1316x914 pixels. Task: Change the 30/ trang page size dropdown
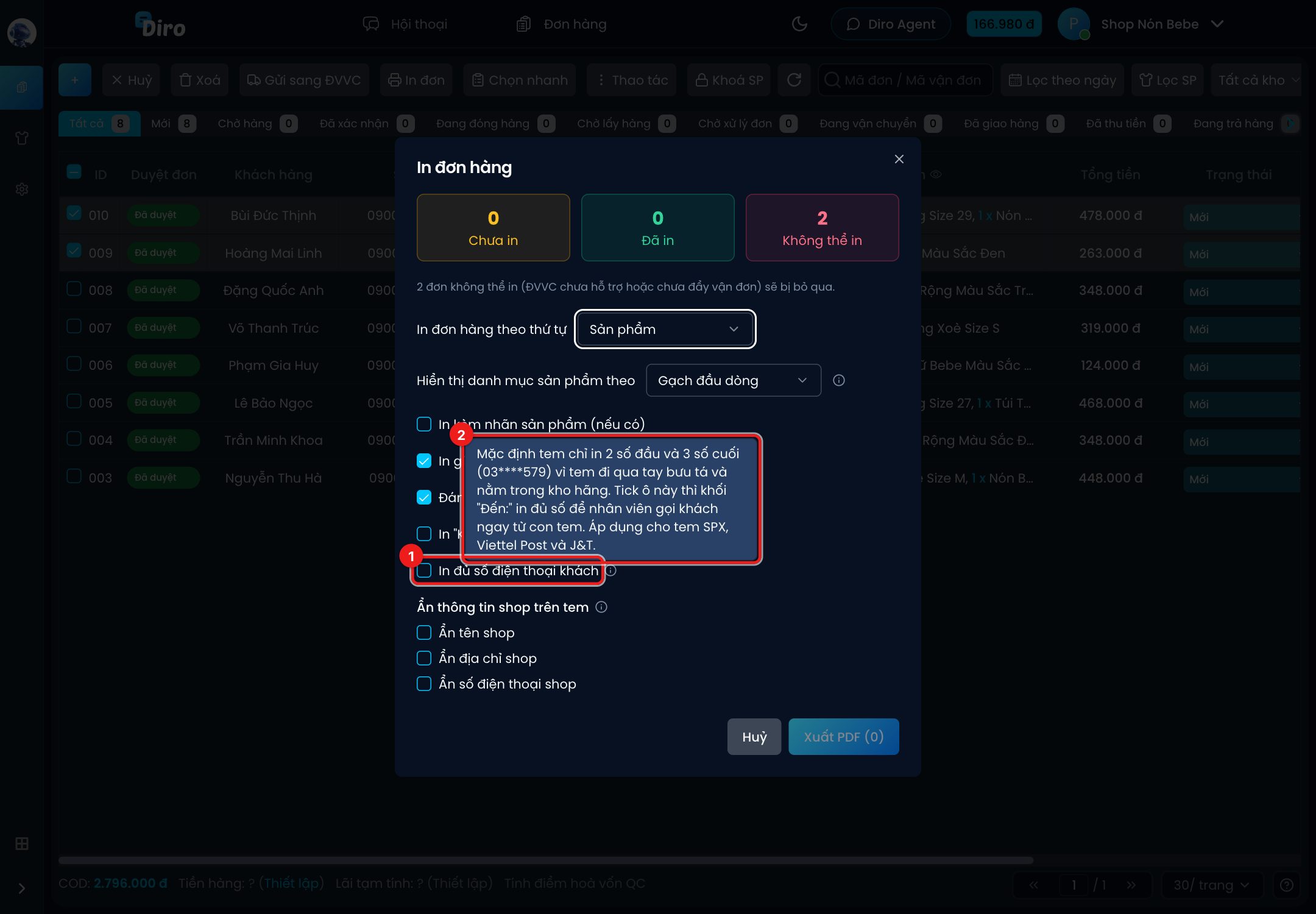click(1211, 885)
